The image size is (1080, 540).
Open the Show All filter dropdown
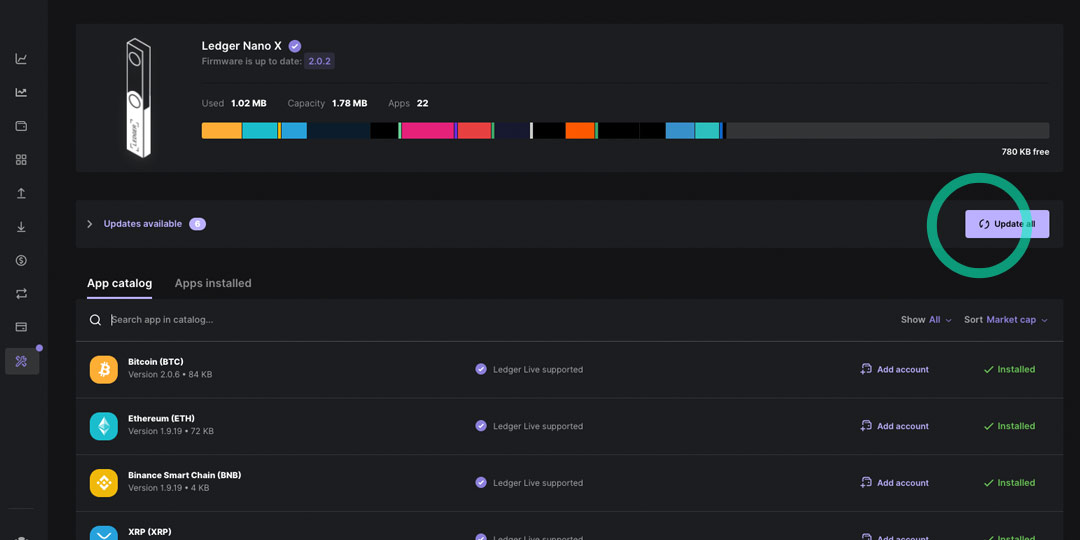coord(926,320)
